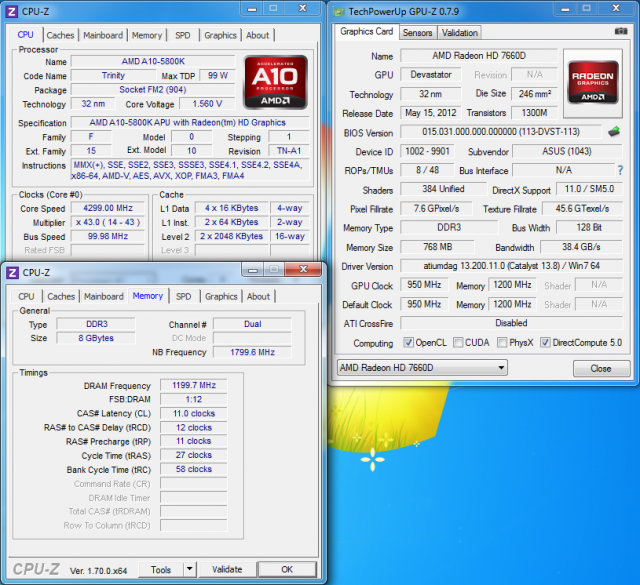Click the Validate button in CPU-Z
The image size is (640, 585).
[x=227, y=569]
